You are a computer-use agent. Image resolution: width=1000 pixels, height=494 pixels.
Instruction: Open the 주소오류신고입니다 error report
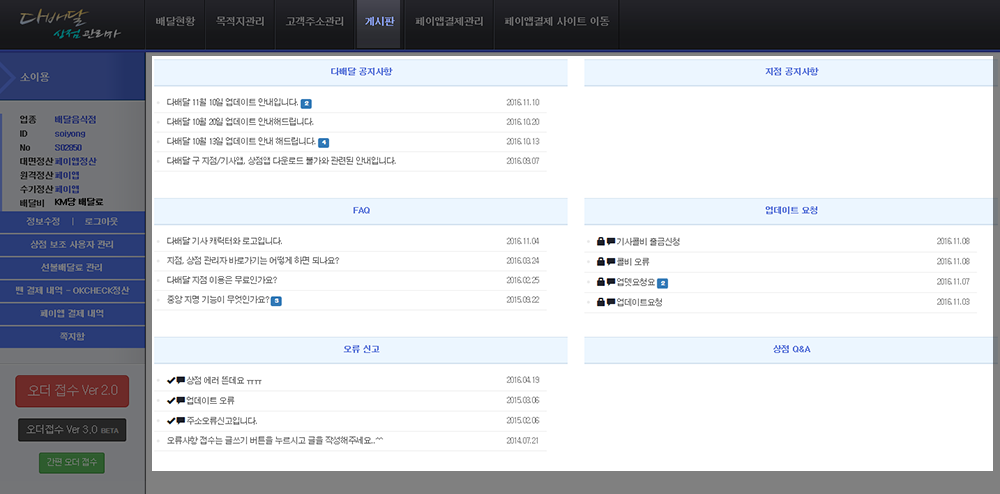[x=222, y=421]
